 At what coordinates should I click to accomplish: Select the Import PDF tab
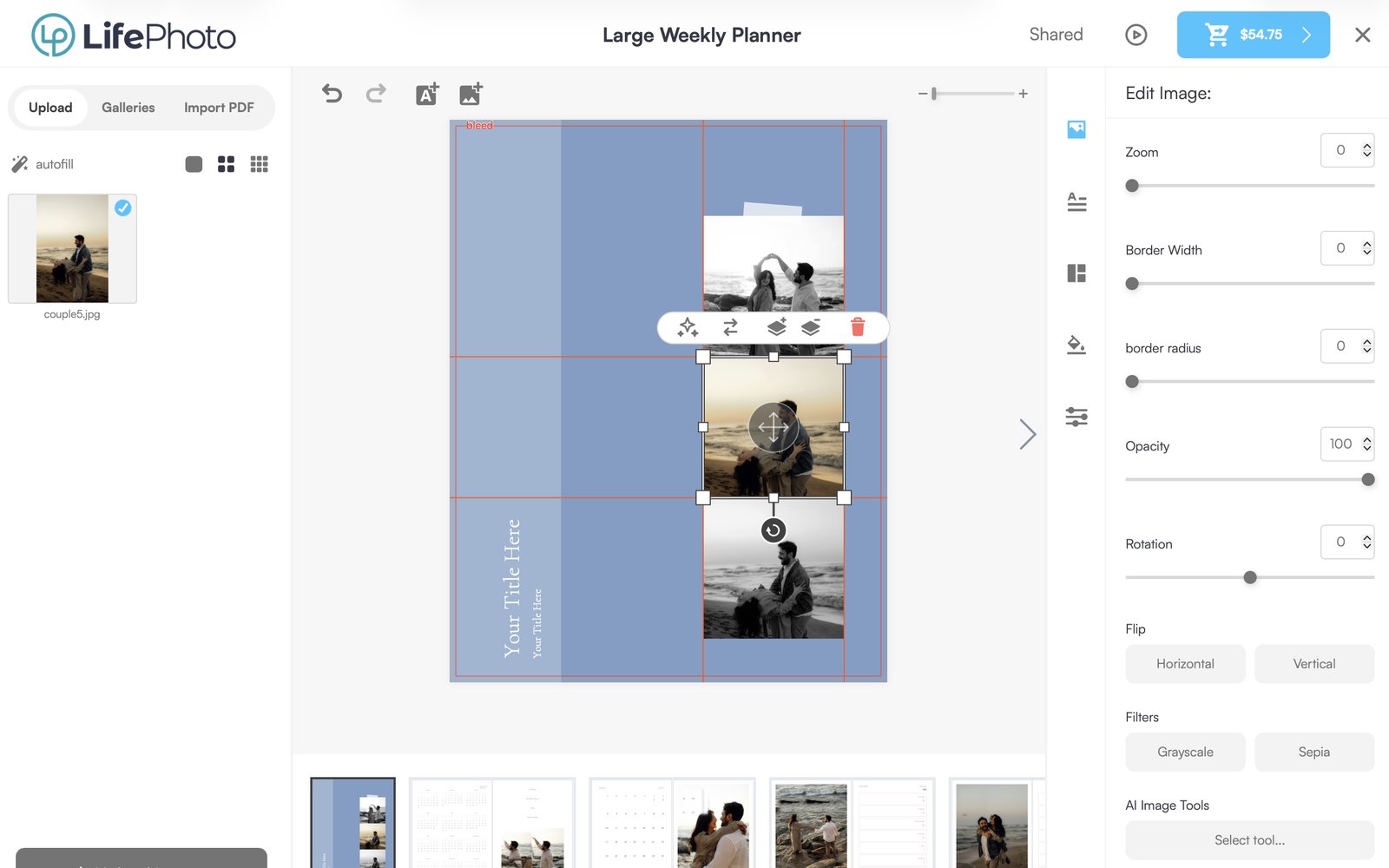pos(219,108)
